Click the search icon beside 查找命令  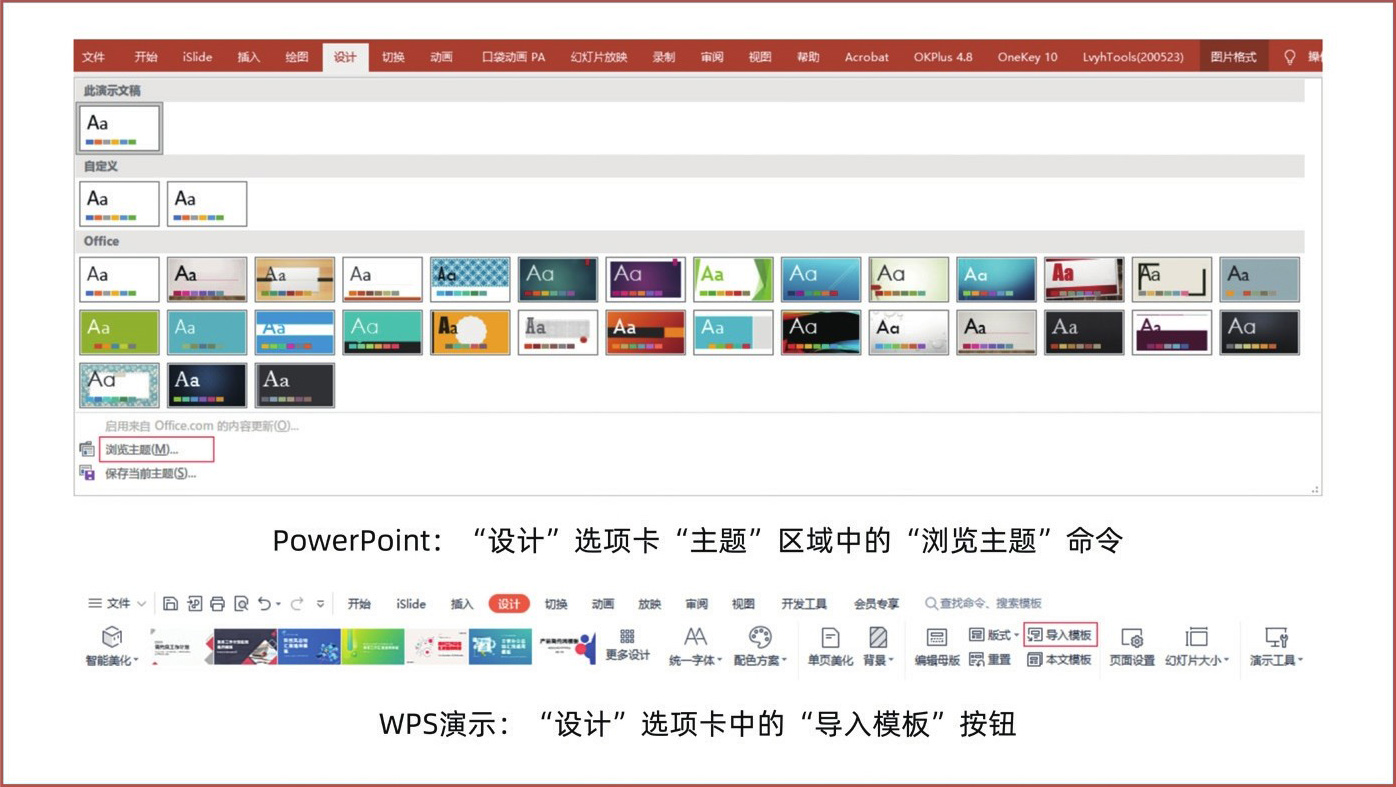[931, 603]
